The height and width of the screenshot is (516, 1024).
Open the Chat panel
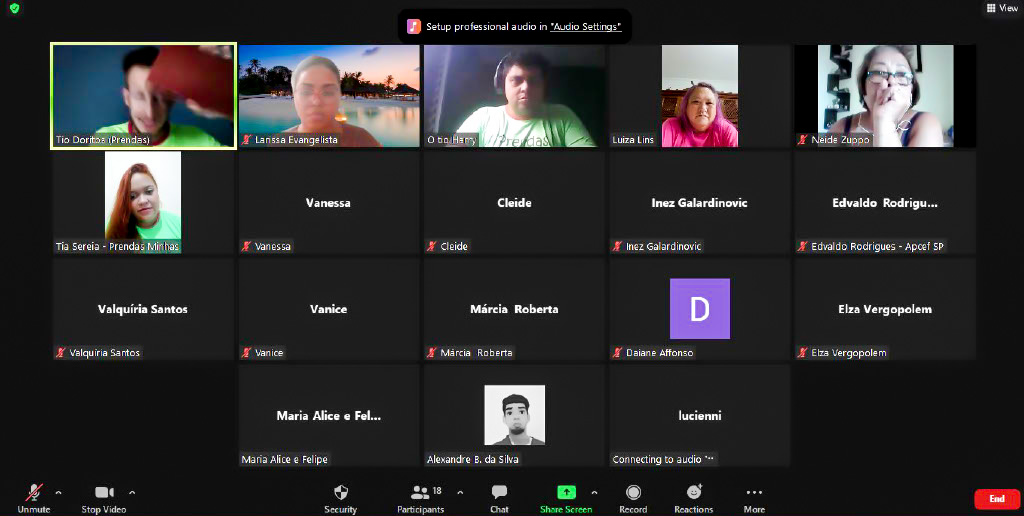pos(499,493)
